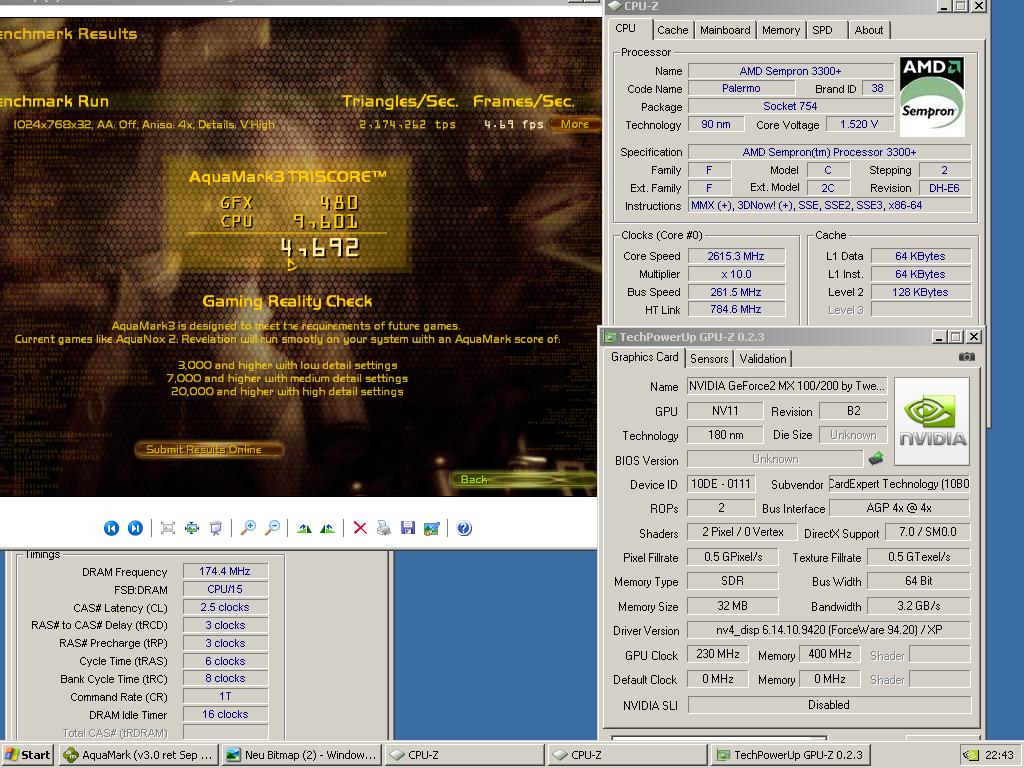Zoom out with the magnifier minus icon
Screen dimensions: 1024x768
[272, 528]
